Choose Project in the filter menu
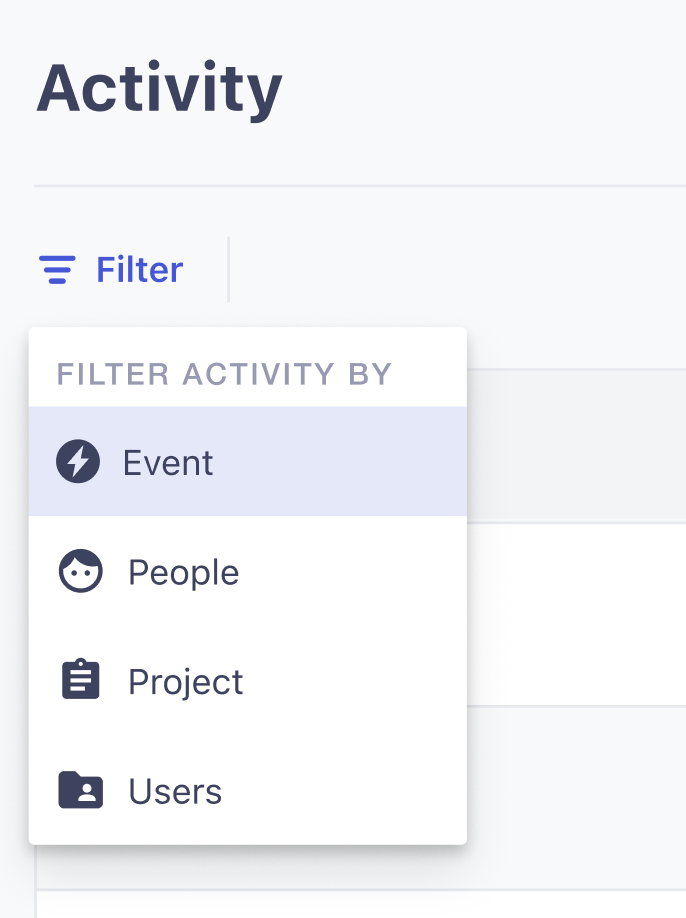 (186, 681)
